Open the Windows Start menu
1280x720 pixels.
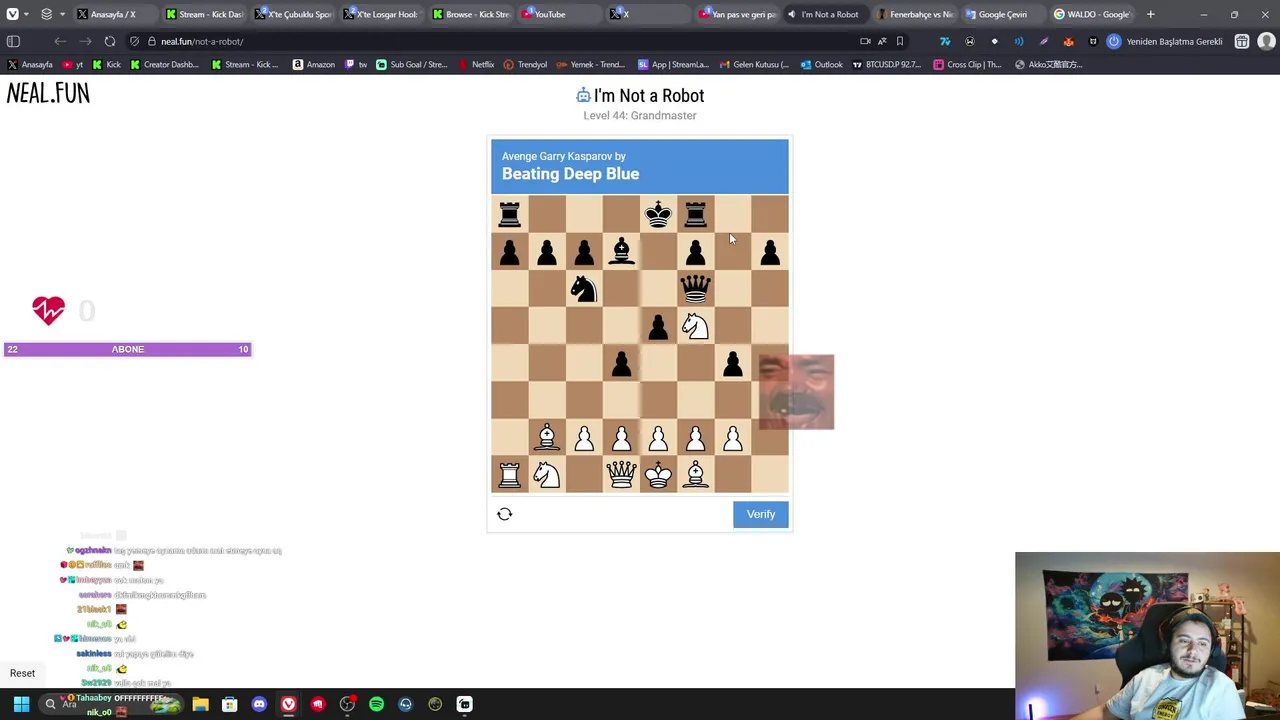(21, 704)
